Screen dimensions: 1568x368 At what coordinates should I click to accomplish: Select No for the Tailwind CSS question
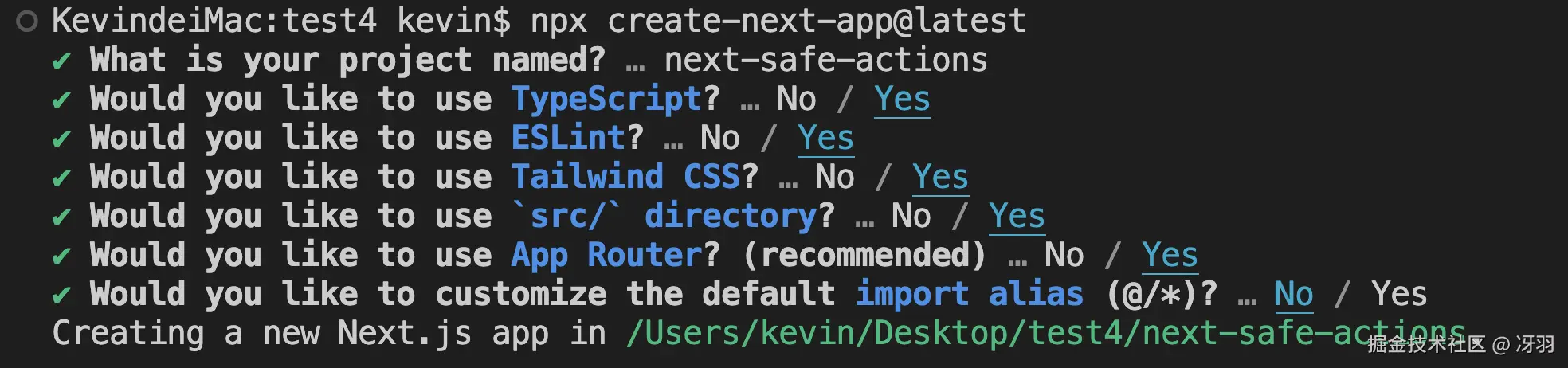834,178
